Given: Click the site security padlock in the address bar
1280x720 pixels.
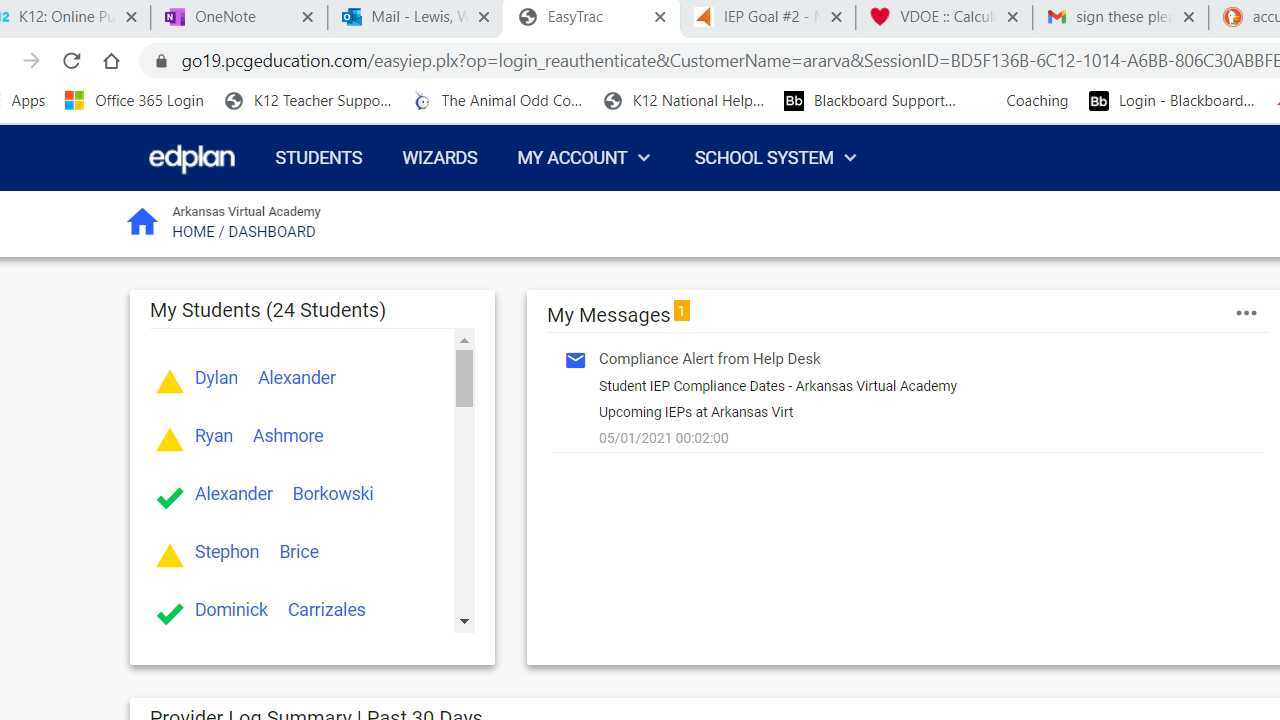Looking at the screenshot, I should 161,61.
